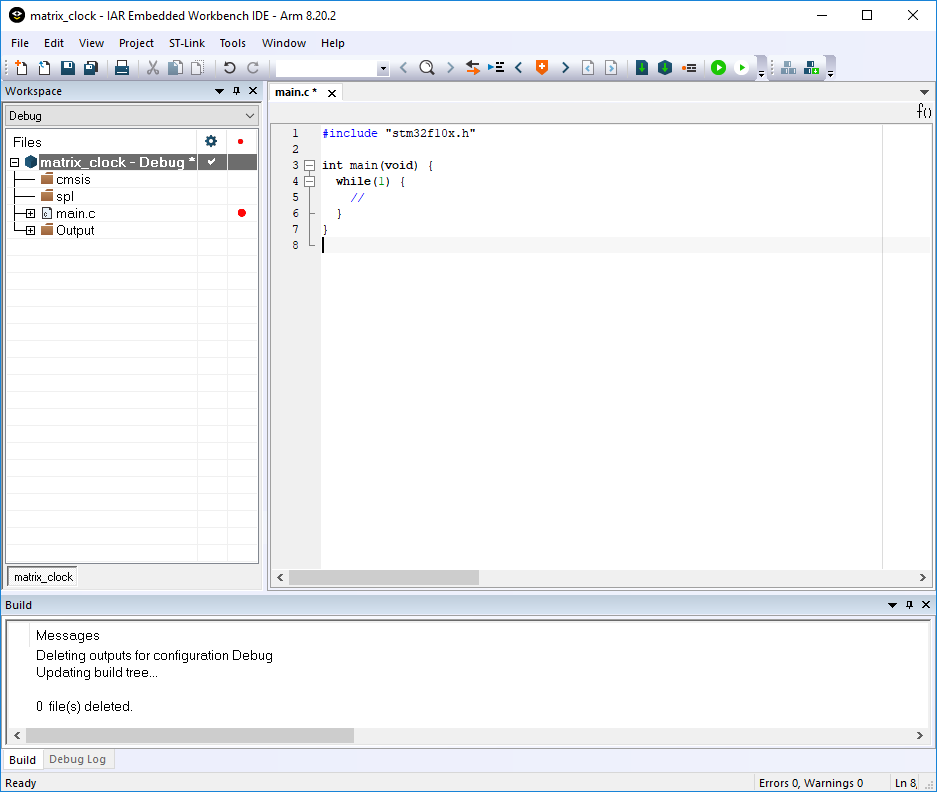
Task: Close the Build panel
Action: [x=926, y=604]
